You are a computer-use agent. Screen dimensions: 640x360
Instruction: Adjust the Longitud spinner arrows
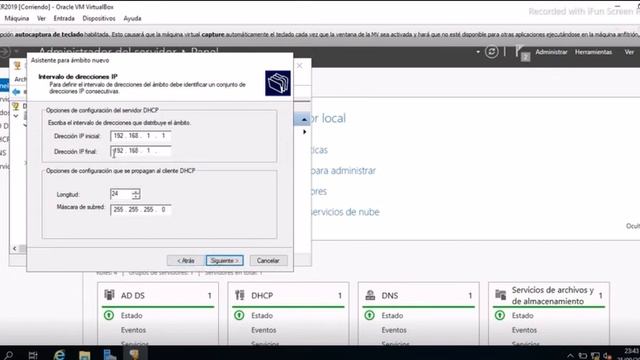136,194
